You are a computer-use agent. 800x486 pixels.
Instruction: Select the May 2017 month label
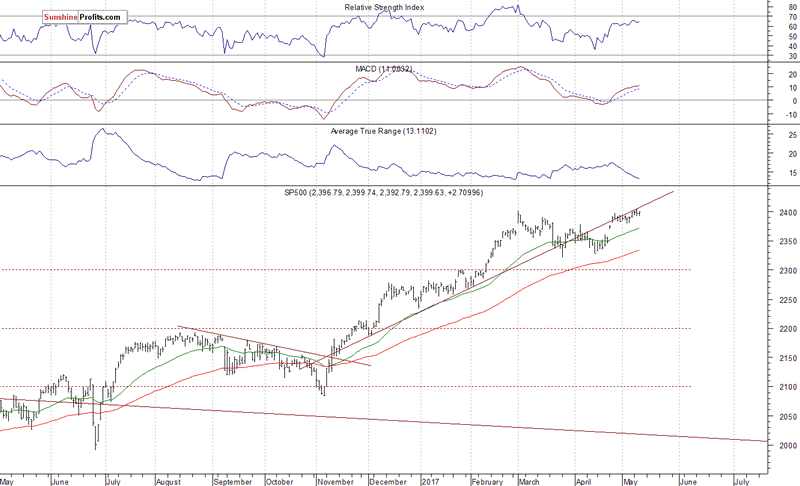(x=631, y=481)
